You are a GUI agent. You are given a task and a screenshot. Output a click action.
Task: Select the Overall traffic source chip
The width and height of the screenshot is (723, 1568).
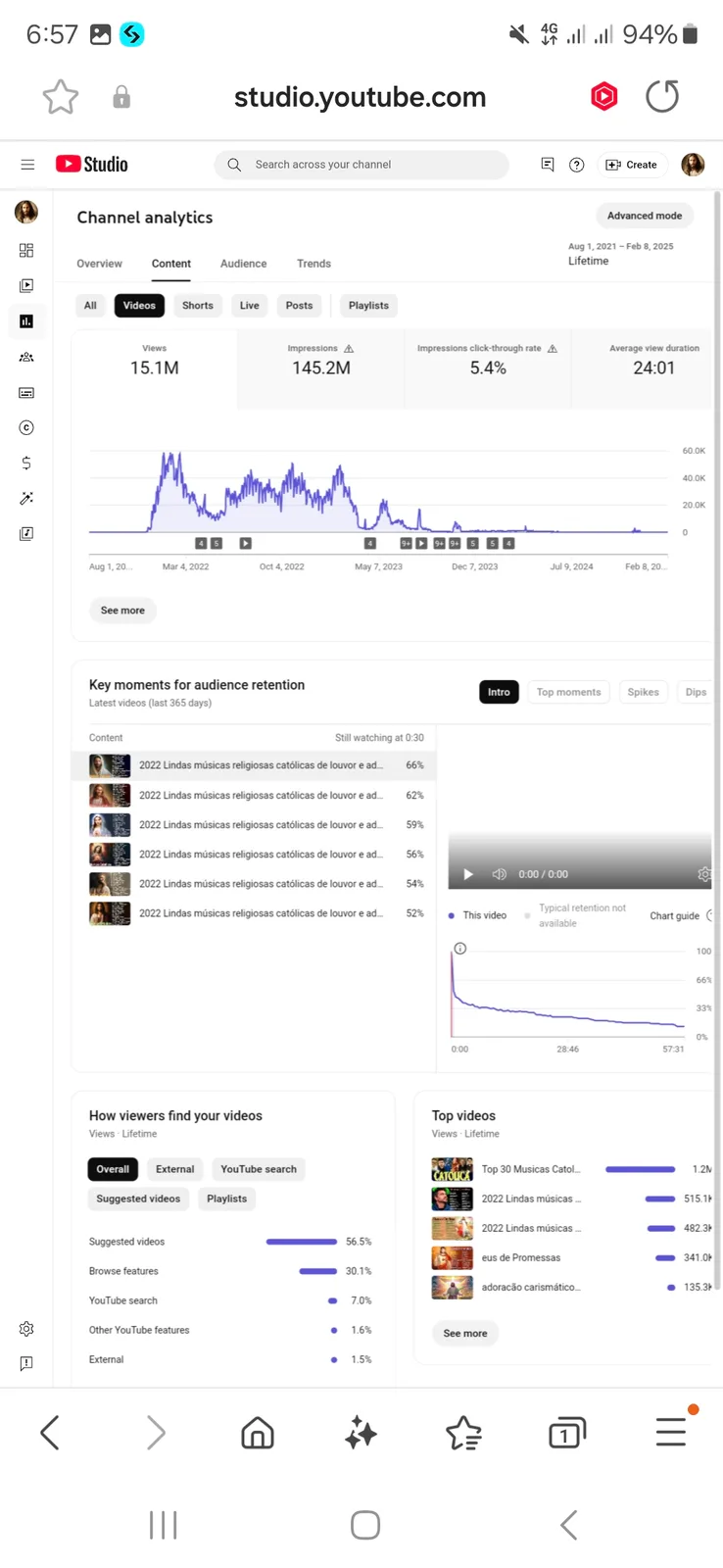pyautogui.click(x=113, y=1169)
